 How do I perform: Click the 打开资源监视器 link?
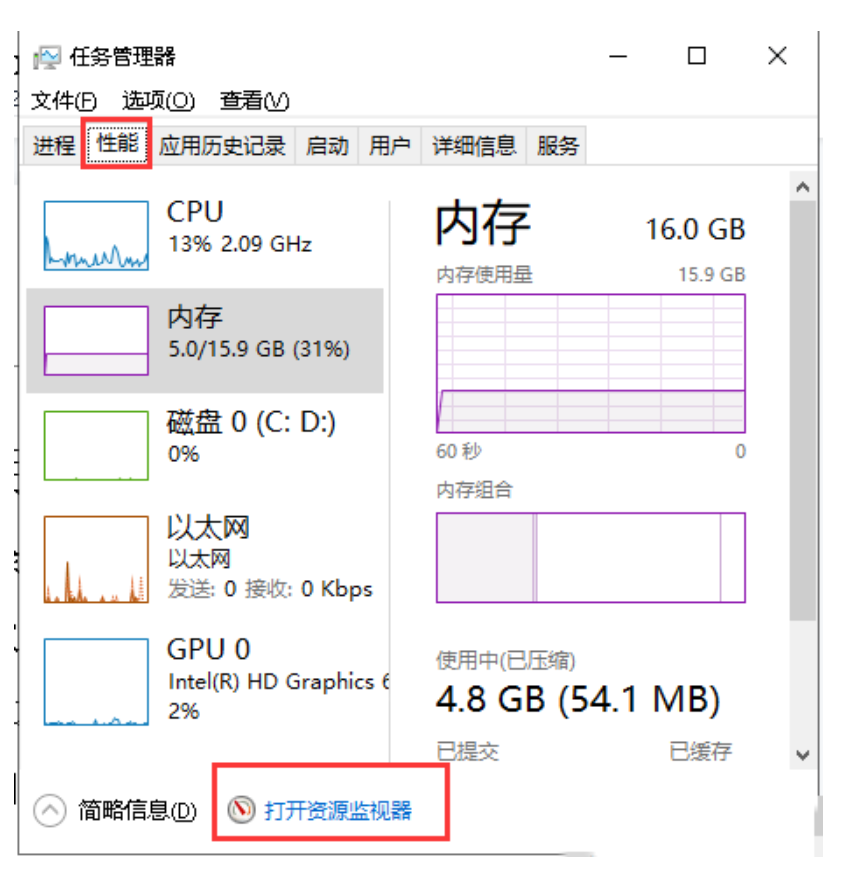(x=338, y=810)
